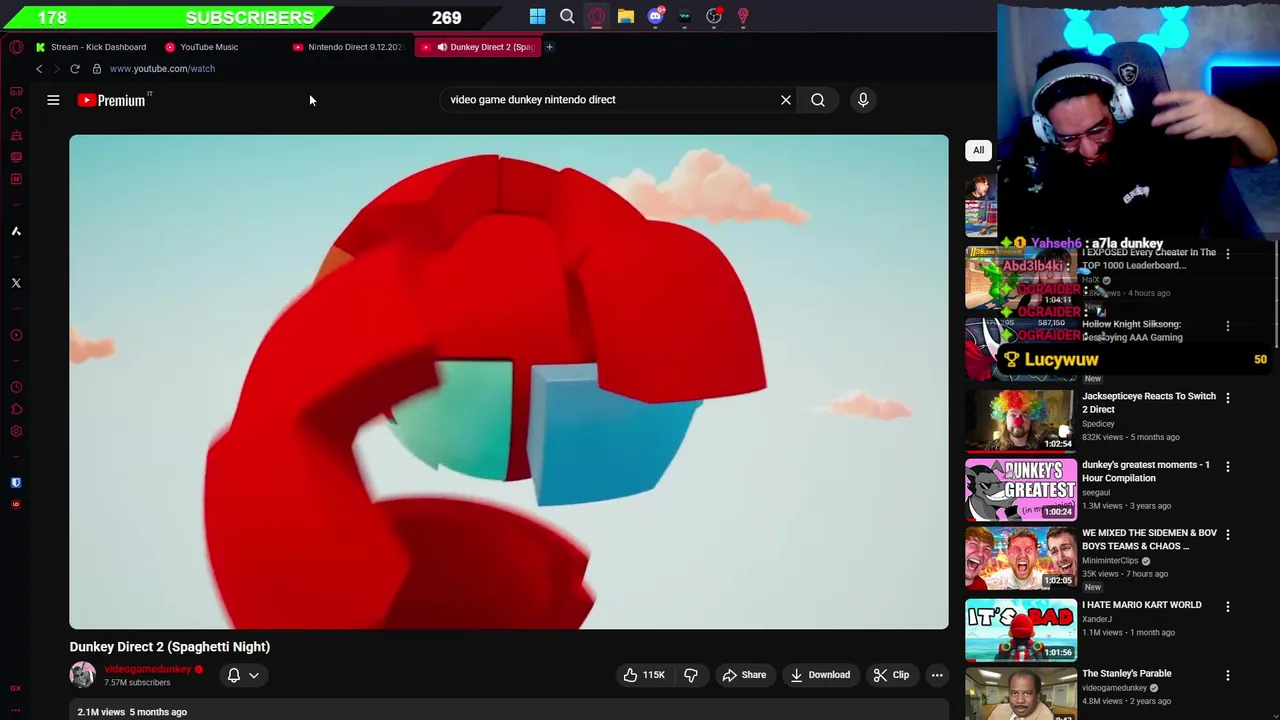Screen dimensions: 1280x720
Task: Open the Windows Start menu
Action: 537,16
